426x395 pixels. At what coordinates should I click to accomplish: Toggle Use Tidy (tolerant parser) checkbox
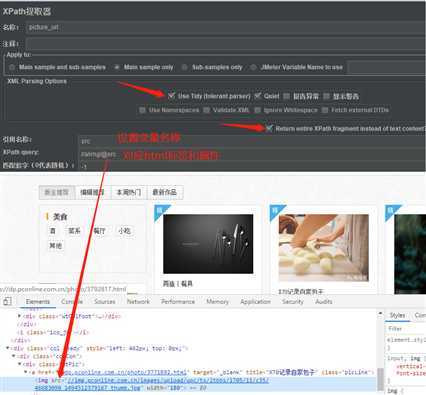point(171,96)
